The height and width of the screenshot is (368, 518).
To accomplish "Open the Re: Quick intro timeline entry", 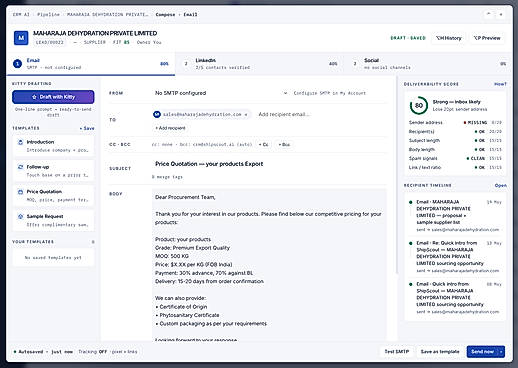I will (x=455, y=257).
